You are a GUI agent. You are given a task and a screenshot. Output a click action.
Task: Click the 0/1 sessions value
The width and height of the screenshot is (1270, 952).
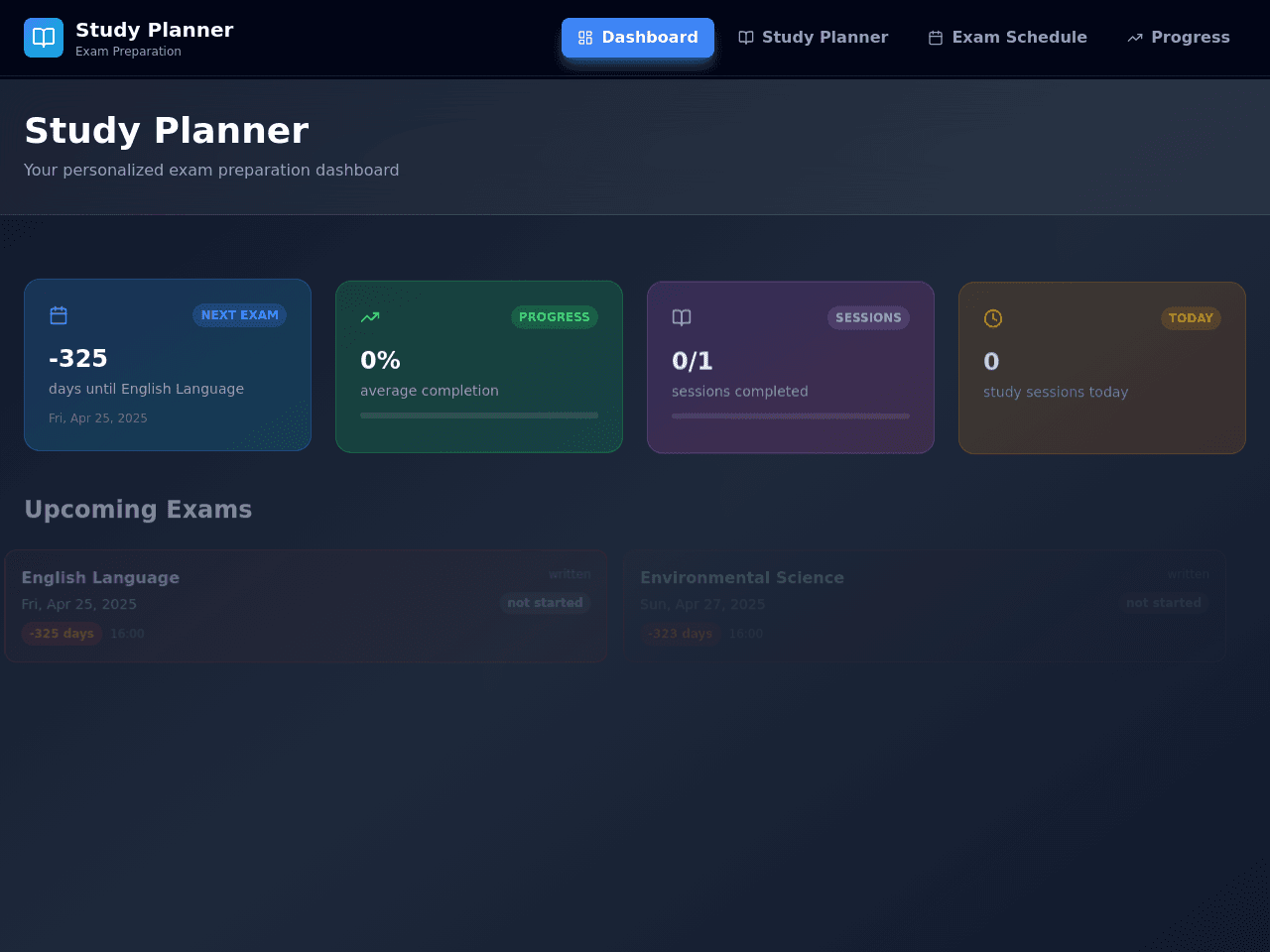[x=693, y=361]
